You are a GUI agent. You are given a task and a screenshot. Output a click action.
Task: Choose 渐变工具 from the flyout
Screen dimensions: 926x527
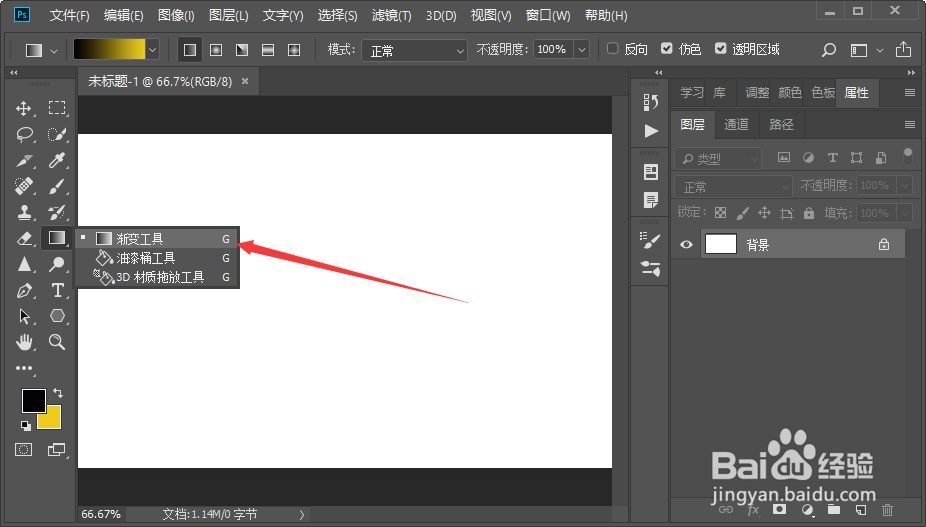pos(157,239)
